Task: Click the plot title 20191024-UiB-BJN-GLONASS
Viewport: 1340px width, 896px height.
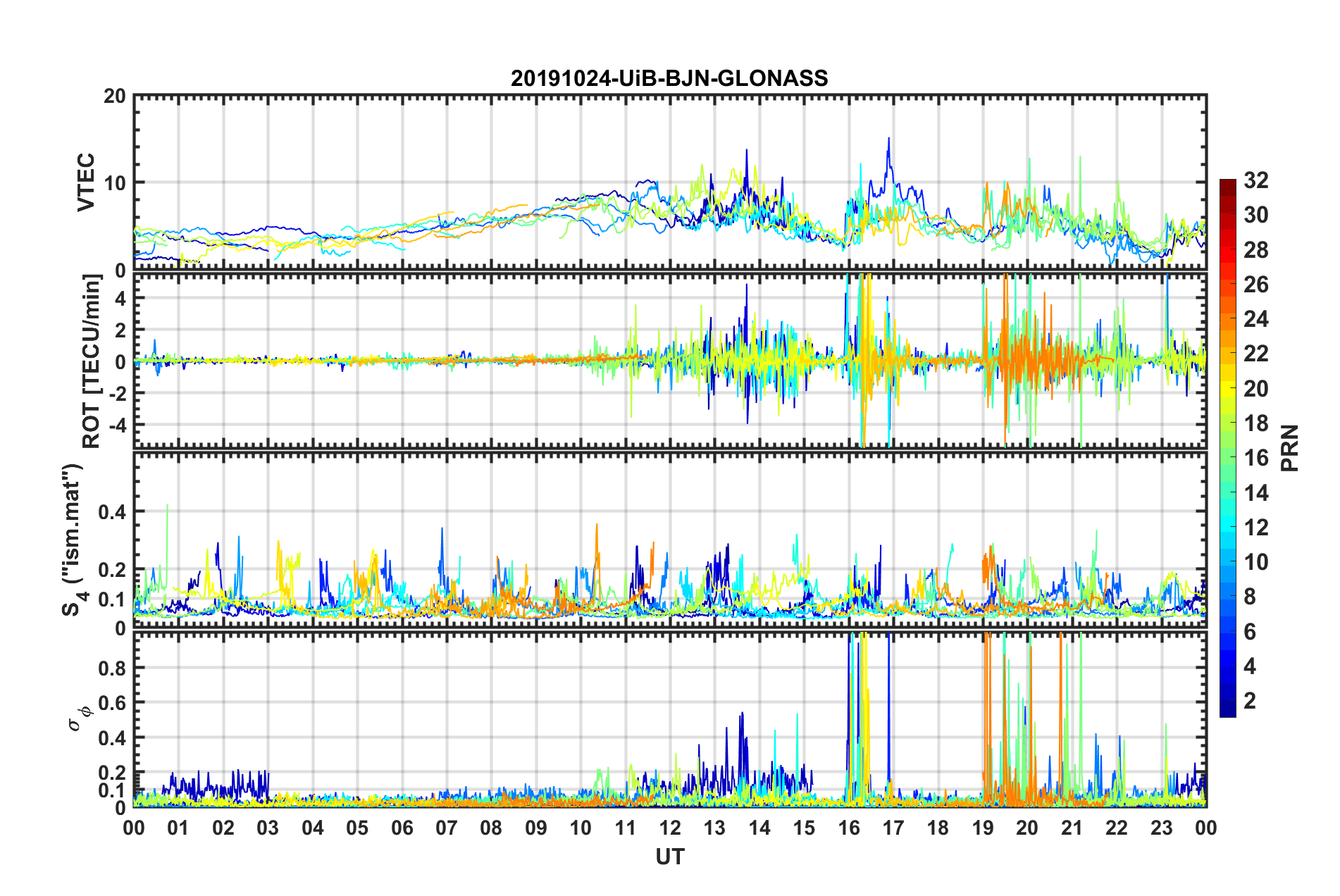Action: tap(669, 78)
